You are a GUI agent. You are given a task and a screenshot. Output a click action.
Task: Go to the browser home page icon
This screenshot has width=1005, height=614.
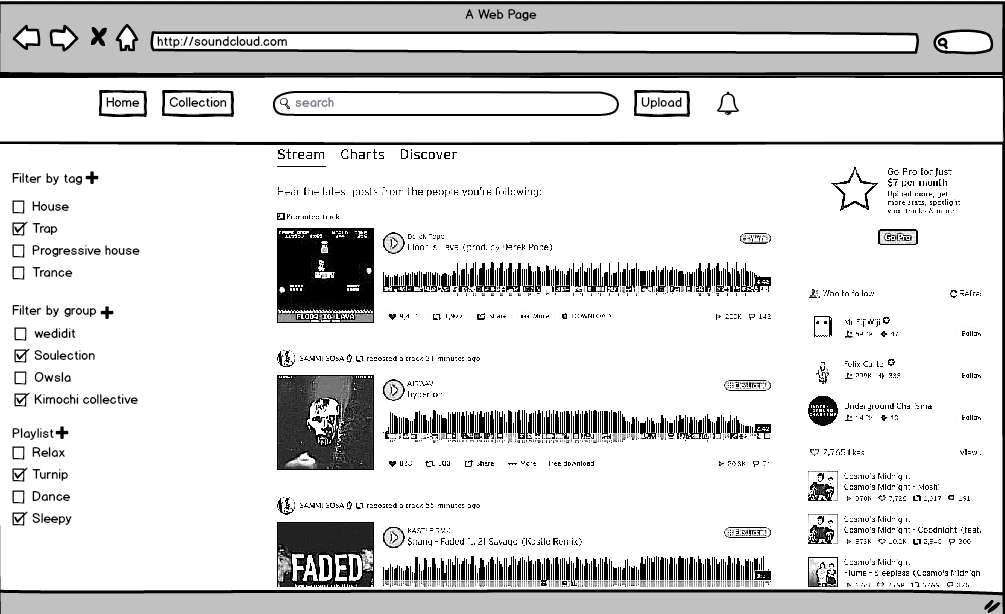(127, 37)
